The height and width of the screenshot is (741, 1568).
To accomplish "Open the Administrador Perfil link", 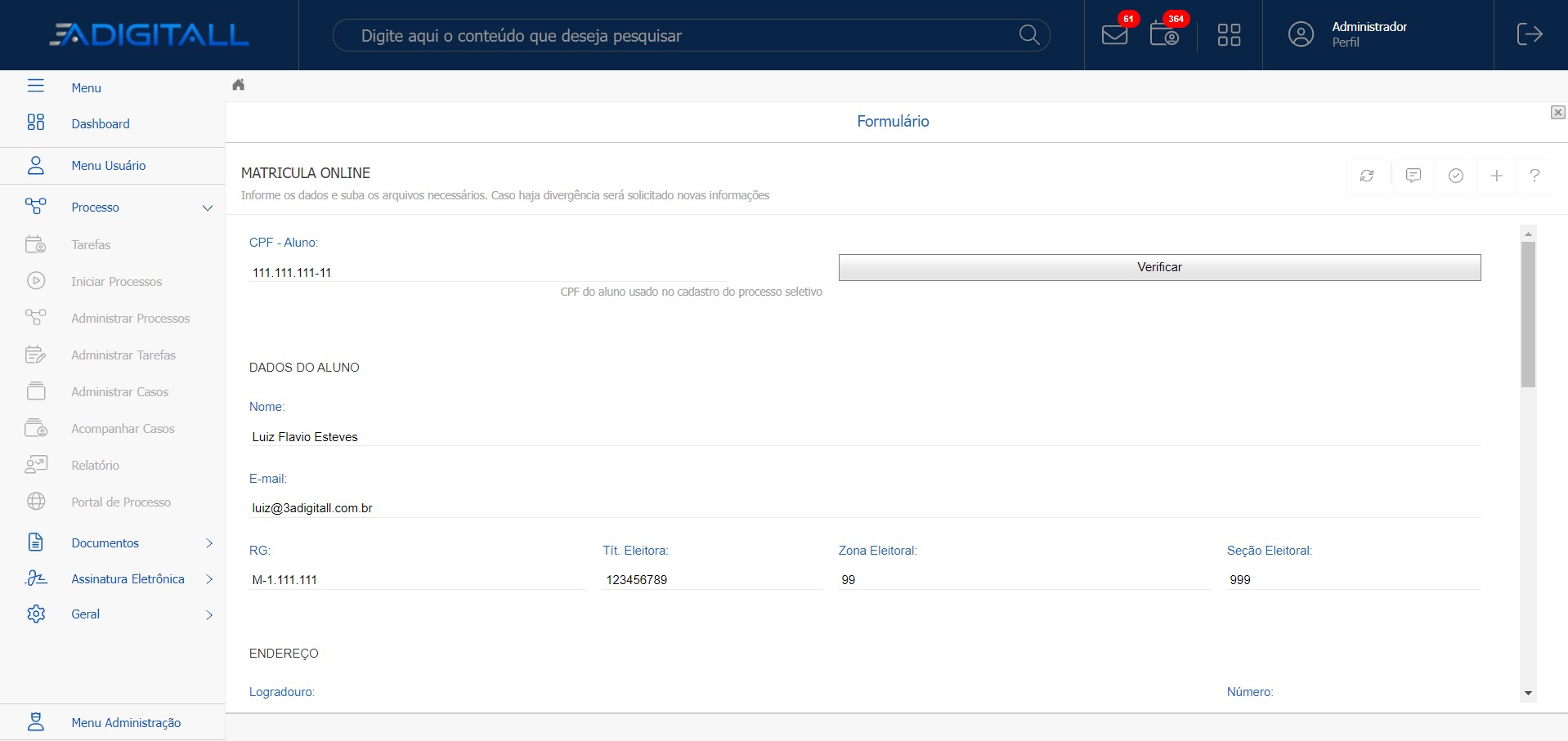I will (x=1369, y=34).
